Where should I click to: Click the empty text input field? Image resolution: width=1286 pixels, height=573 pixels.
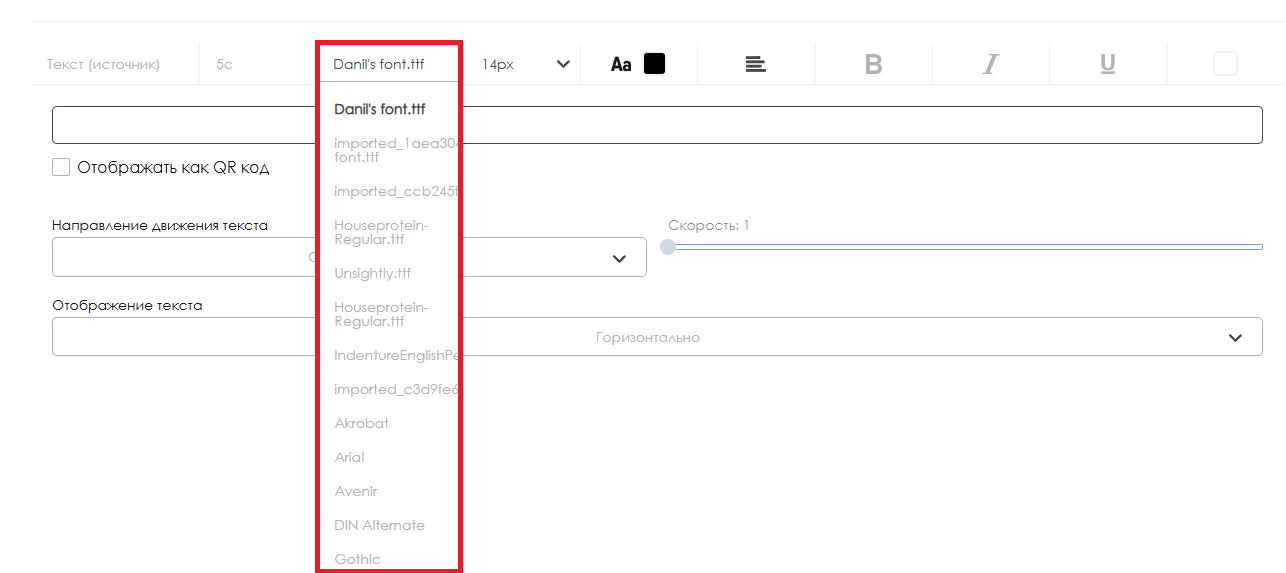656,126
